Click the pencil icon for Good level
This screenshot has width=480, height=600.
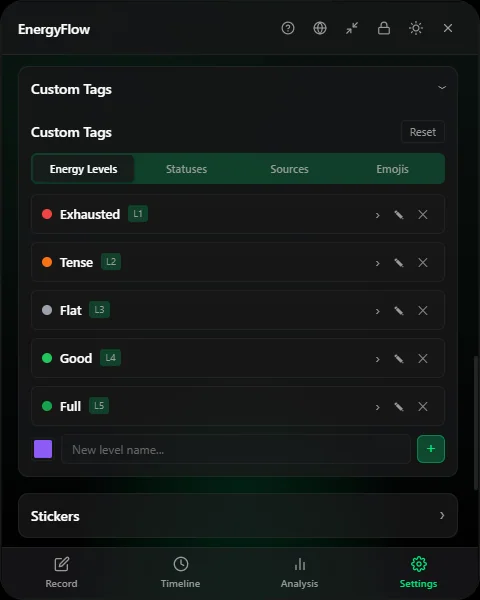pos(399,359)
